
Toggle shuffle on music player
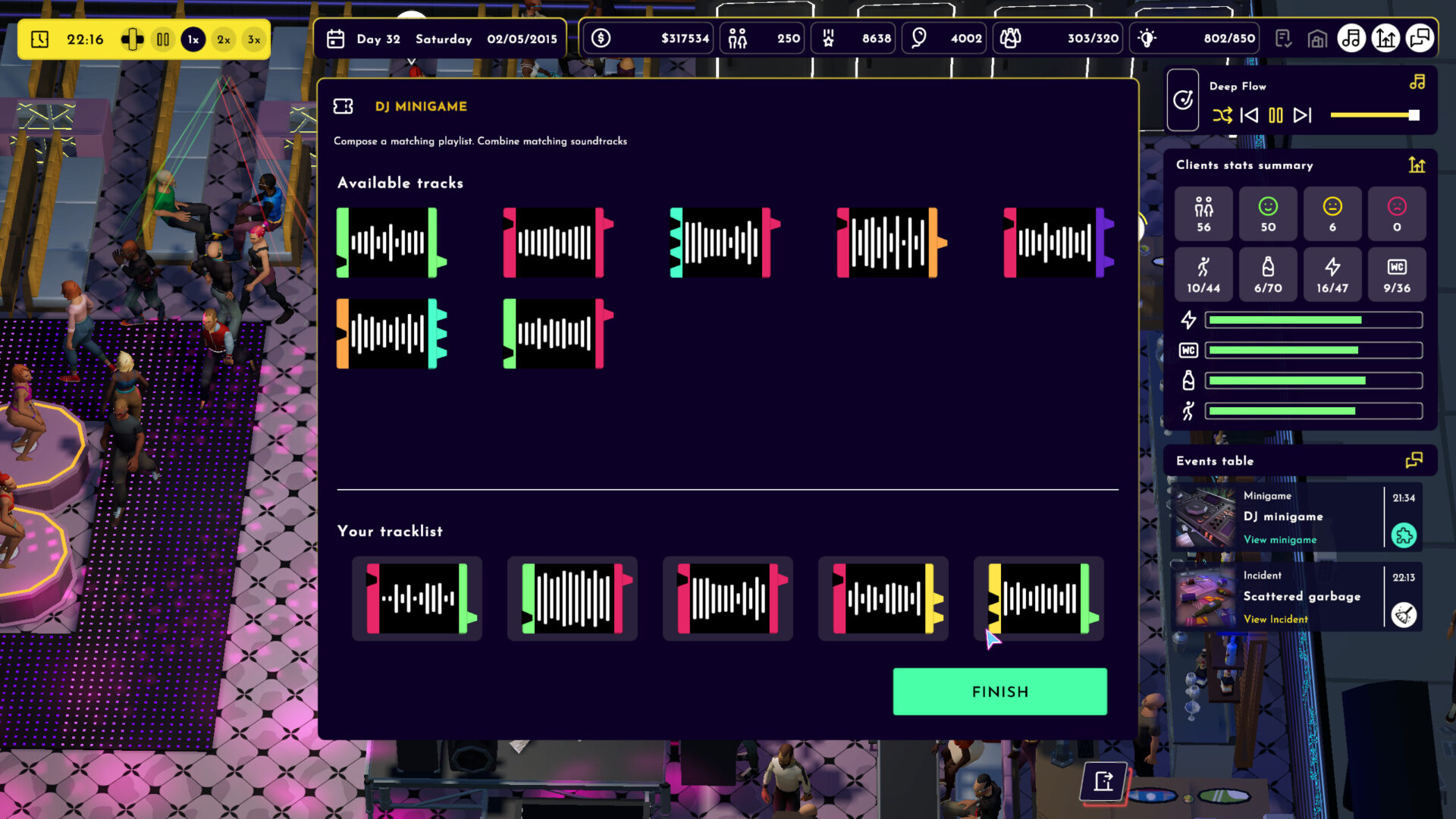point(1222,115)
